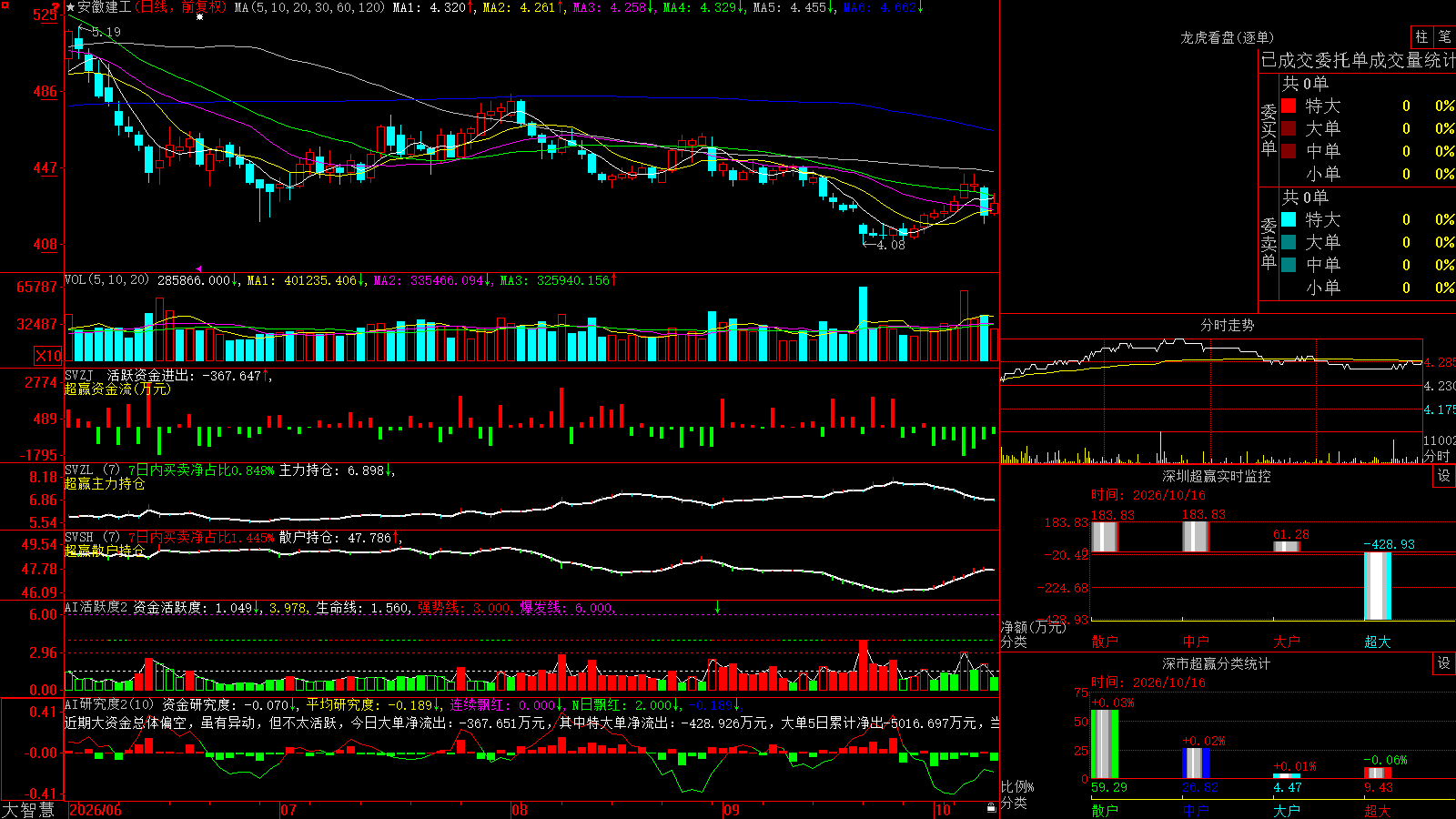
Task: Click the AI活跃度2 indicator label
Action: 96,607
